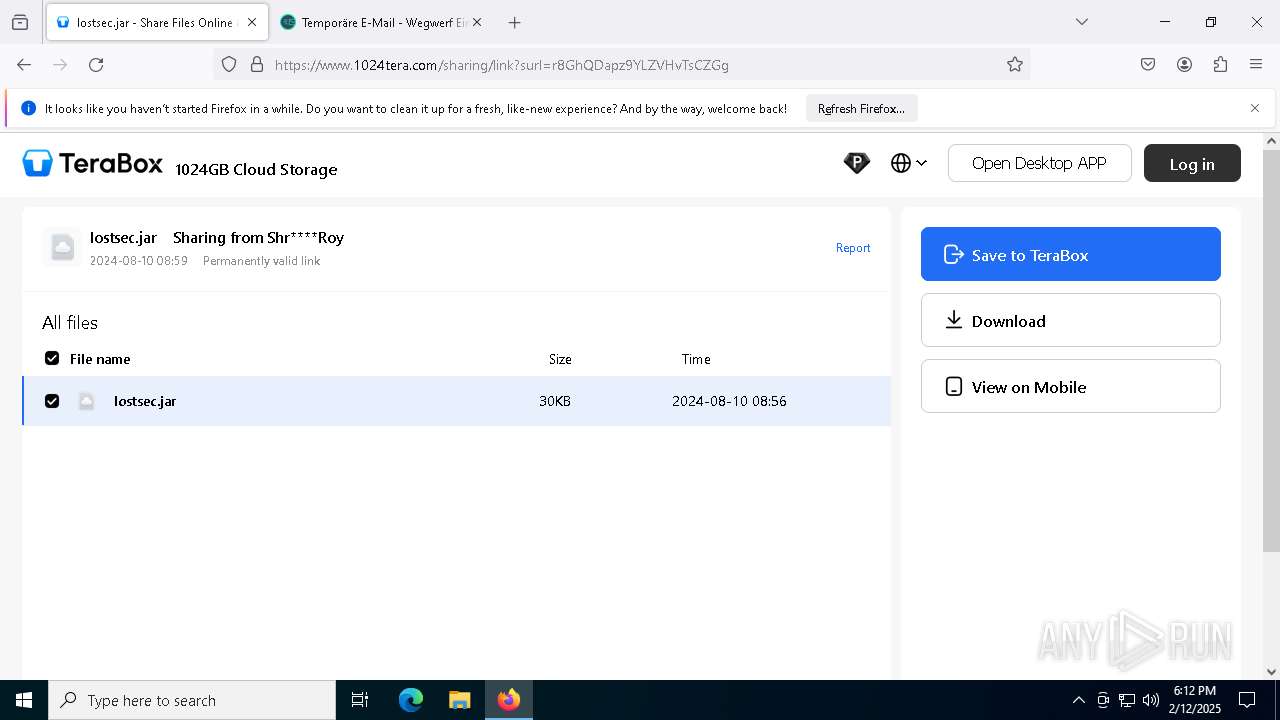Image resolution: width=1280 pixels, height=720 pixels.
Task: Click the 30KB size value
Action: [x=555, y=401]
